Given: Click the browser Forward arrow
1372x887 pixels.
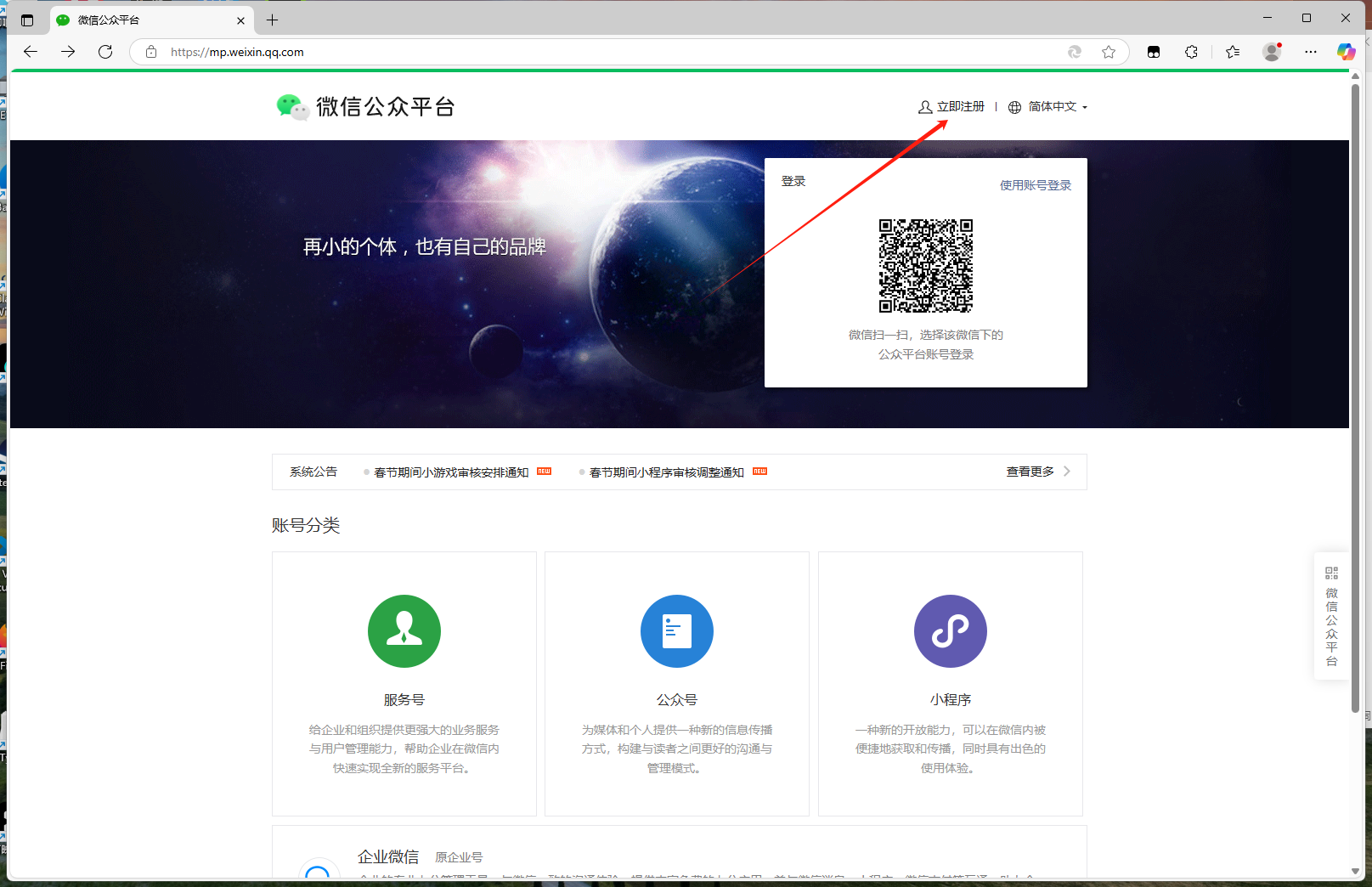Looking at the screenshot, I should tap(68, 52).
